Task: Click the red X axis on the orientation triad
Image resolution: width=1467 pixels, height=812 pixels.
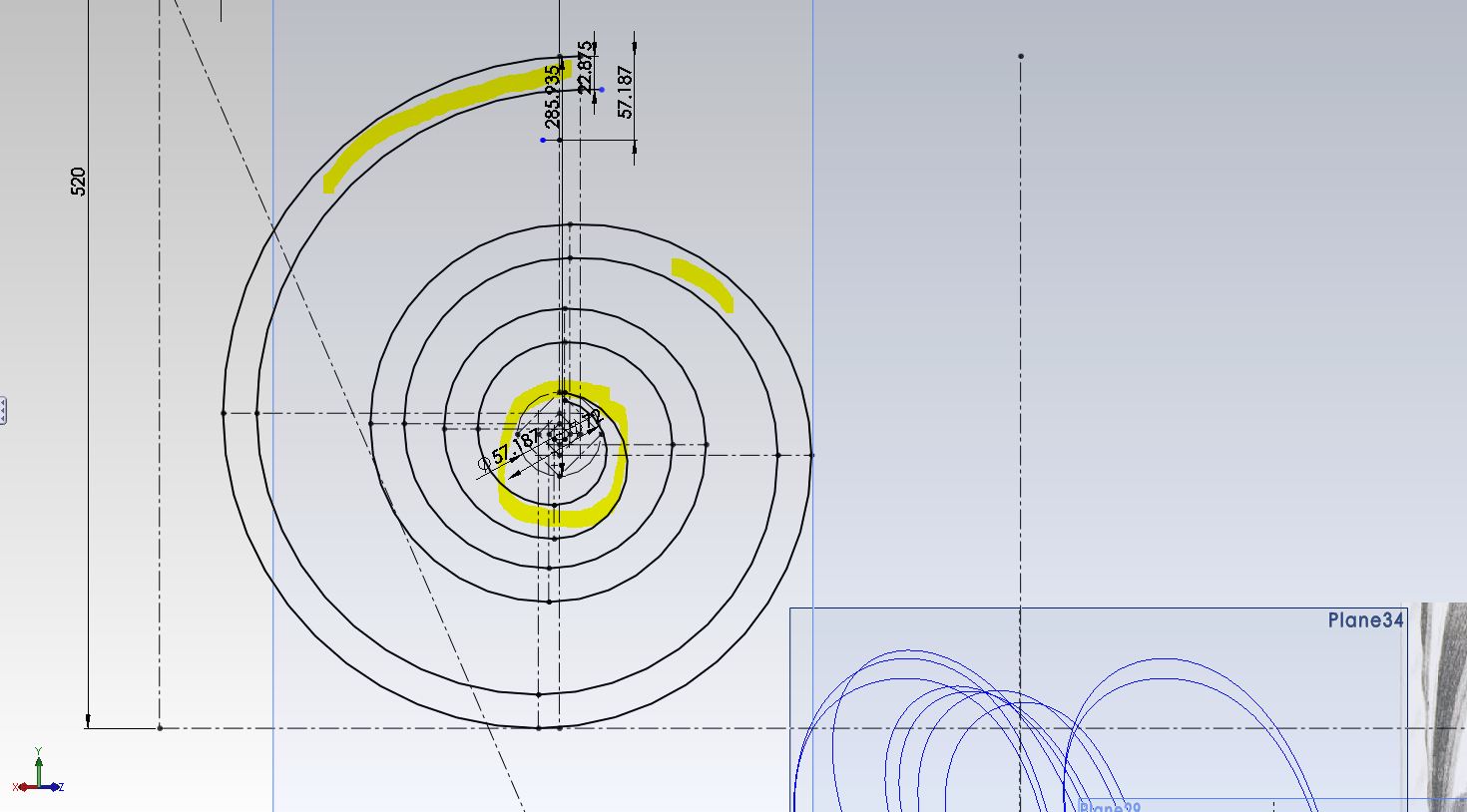Action: pos(24,787)
